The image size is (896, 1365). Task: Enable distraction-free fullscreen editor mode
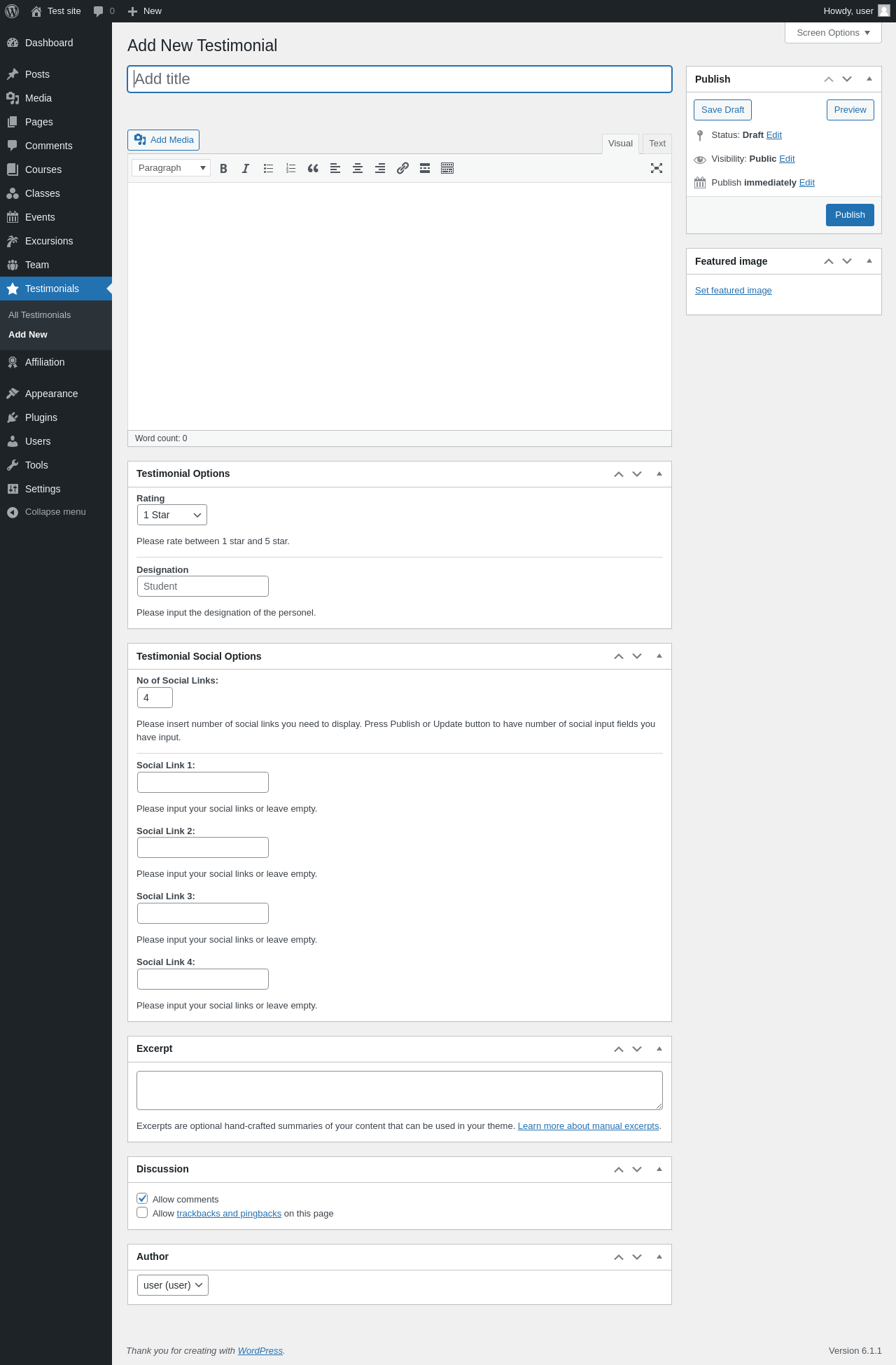657,168
